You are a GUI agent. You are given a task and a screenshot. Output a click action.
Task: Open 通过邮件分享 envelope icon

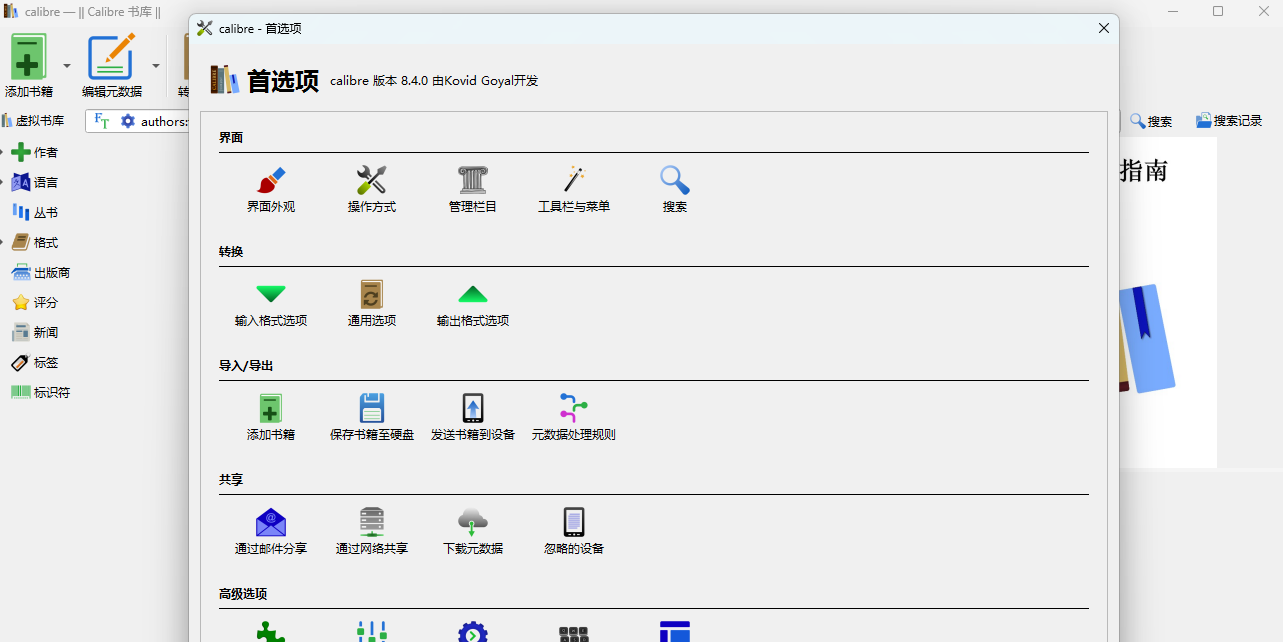coord(271,523)
